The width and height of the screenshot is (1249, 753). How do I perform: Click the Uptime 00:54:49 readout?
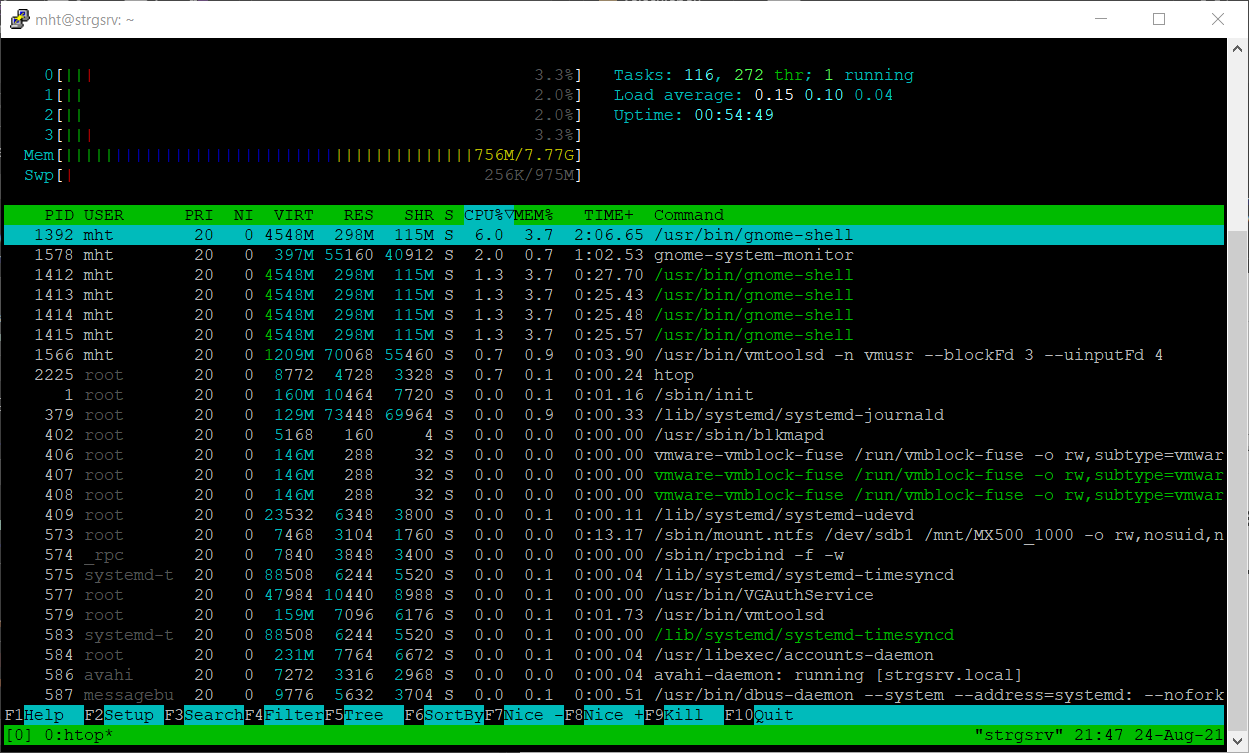tap(694, 115)
